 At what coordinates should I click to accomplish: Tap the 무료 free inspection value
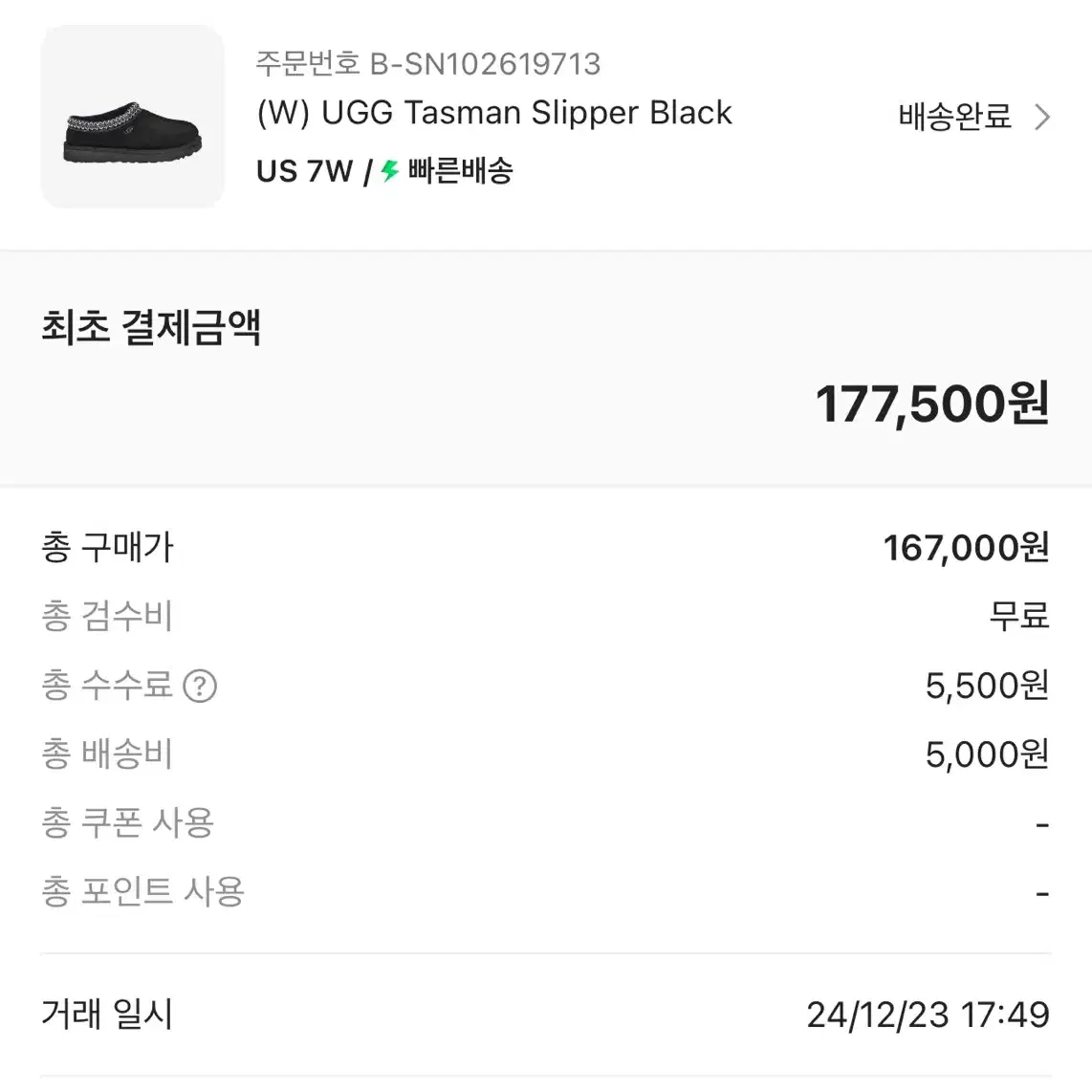[1019, 617]
